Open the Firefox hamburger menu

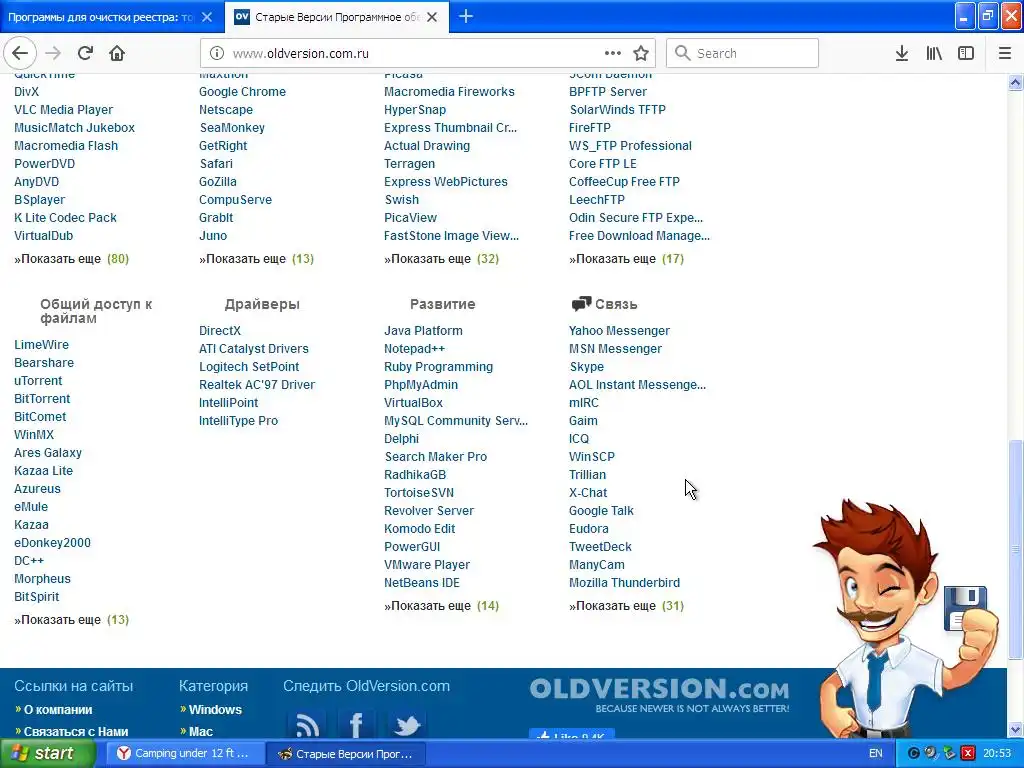click(1005, 53)
